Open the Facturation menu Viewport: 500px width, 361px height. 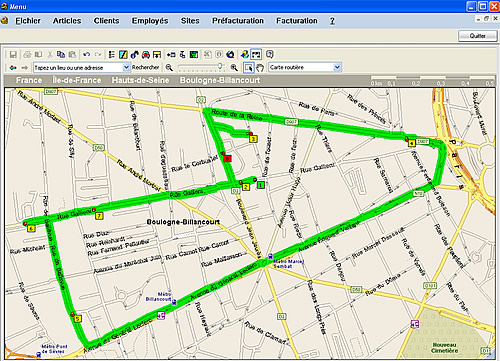[297, 21]
